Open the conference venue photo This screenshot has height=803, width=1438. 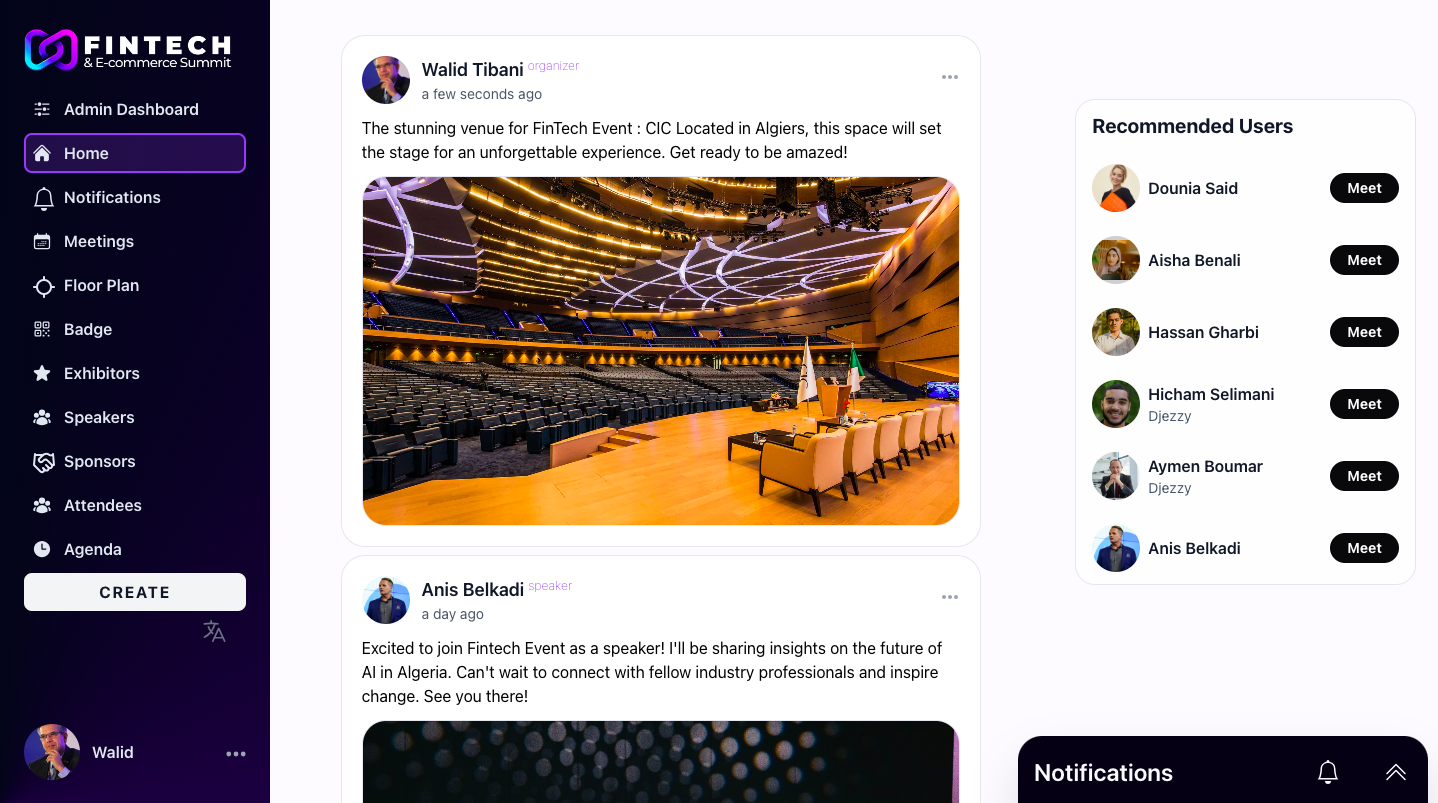(x=660, y=351)
